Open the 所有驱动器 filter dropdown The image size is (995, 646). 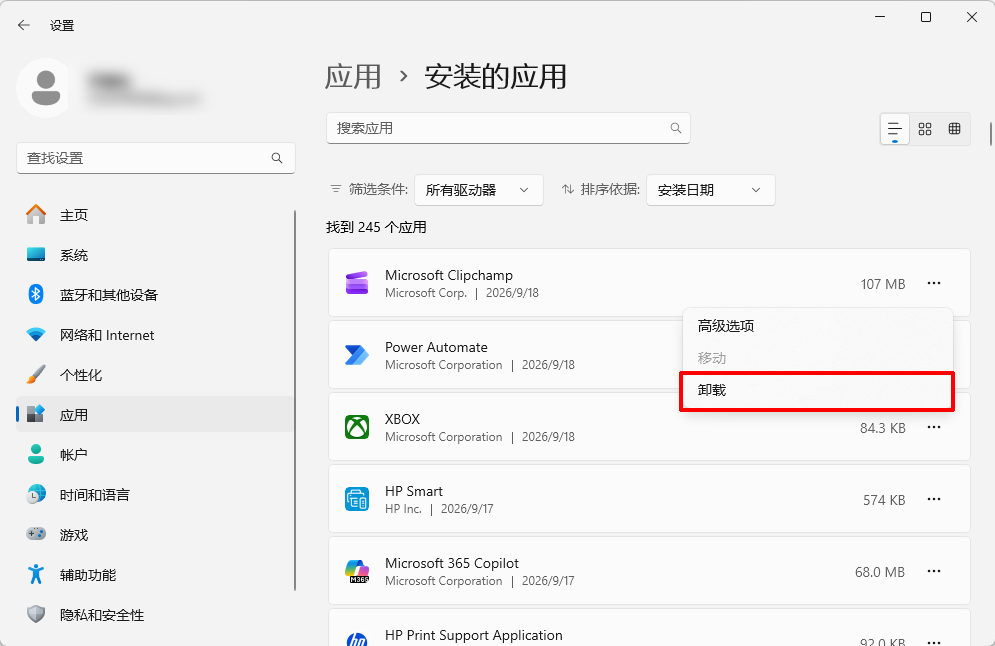(478, 190)
